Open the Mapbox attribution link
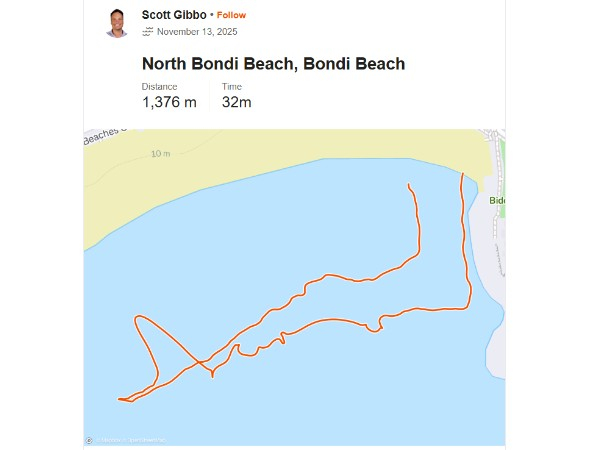This screenshot has width=600, height=450. [110, 440]
